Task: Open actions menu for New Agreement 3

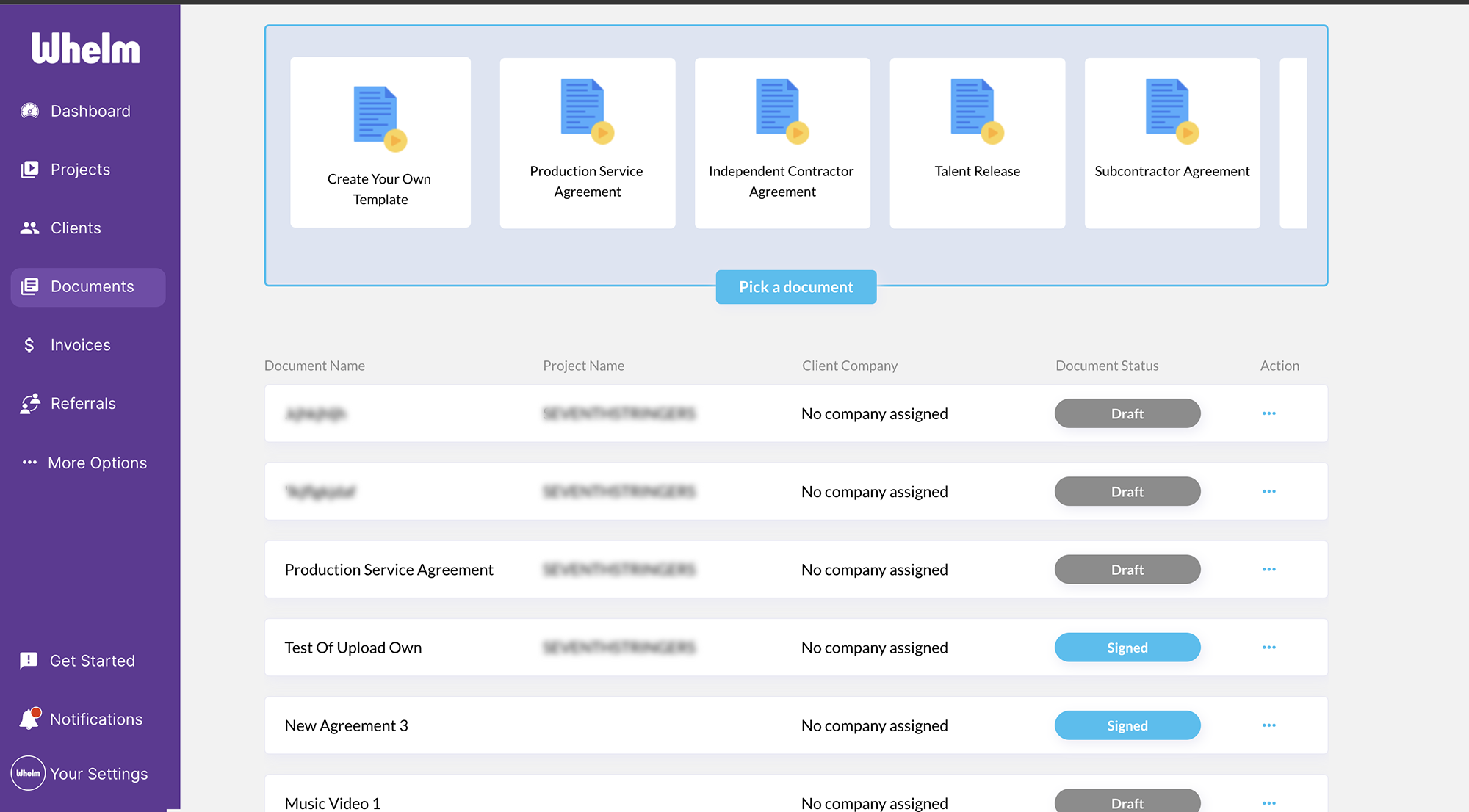Action: [x=1268, y=725]
